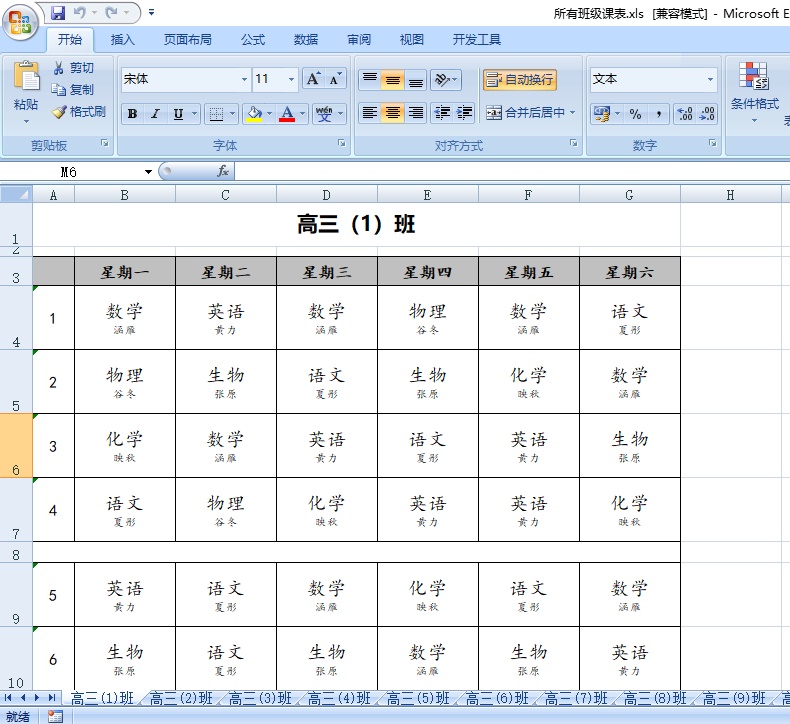
Task: Select the 星期三 header cell
Action: (x=326, y=272)
